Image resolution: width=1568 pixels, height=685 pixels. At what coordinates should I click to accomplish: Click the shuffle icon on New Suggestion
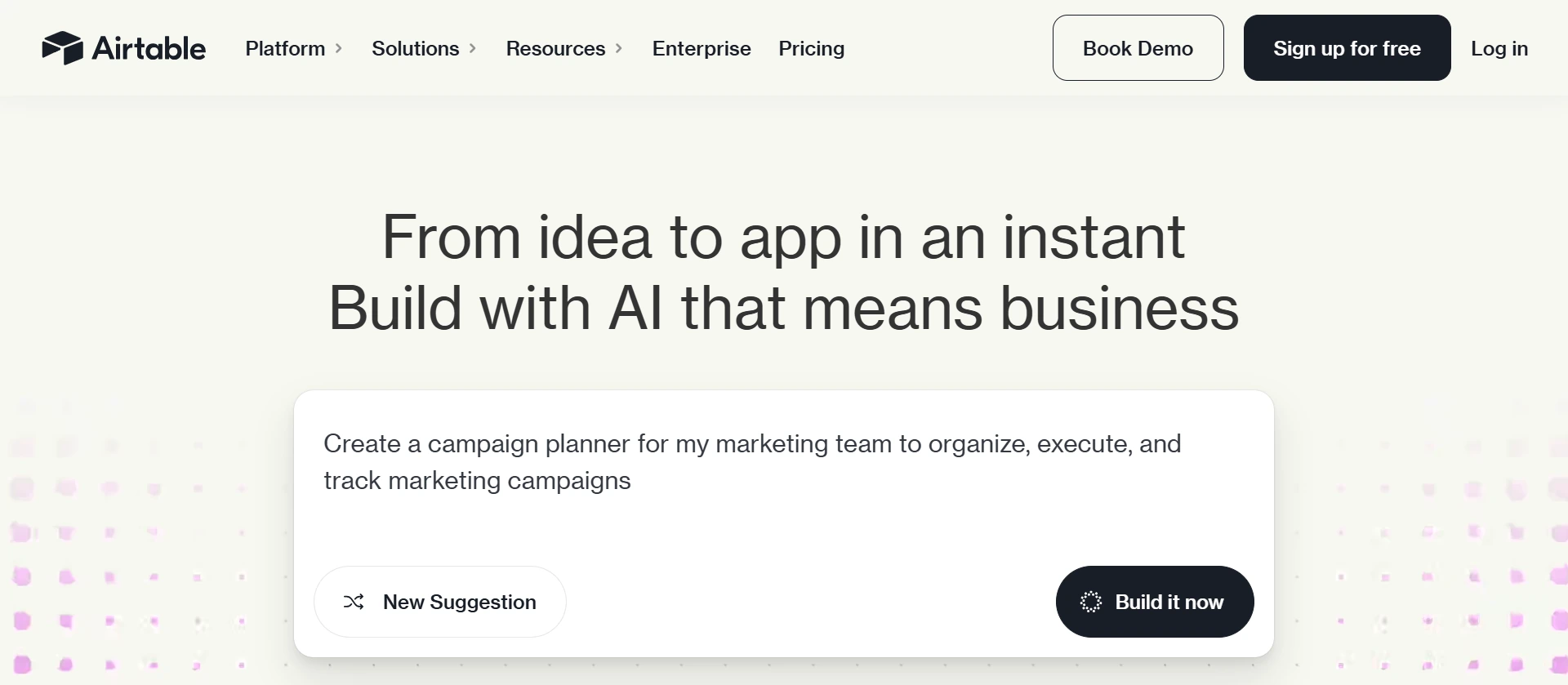coord(354,602)
